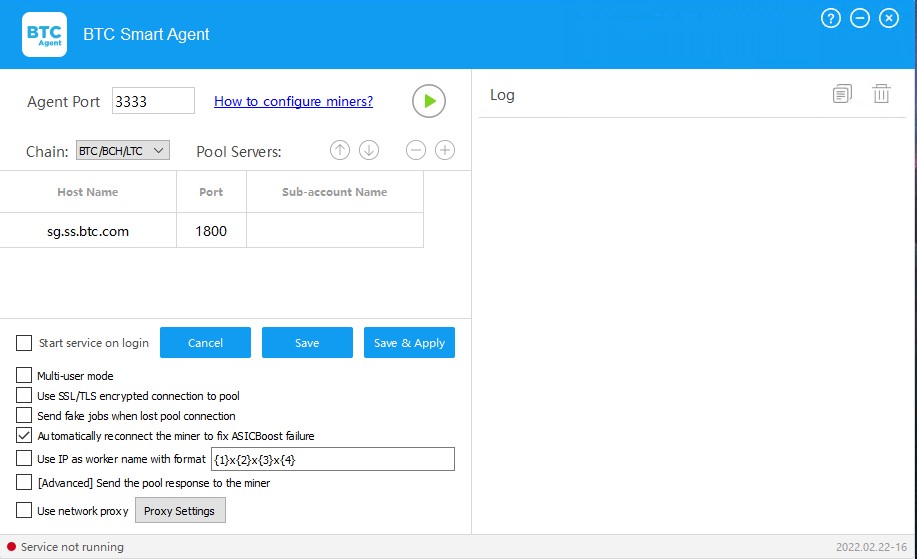
Task: Click the Port column header
Action: (x=211, y=192)
